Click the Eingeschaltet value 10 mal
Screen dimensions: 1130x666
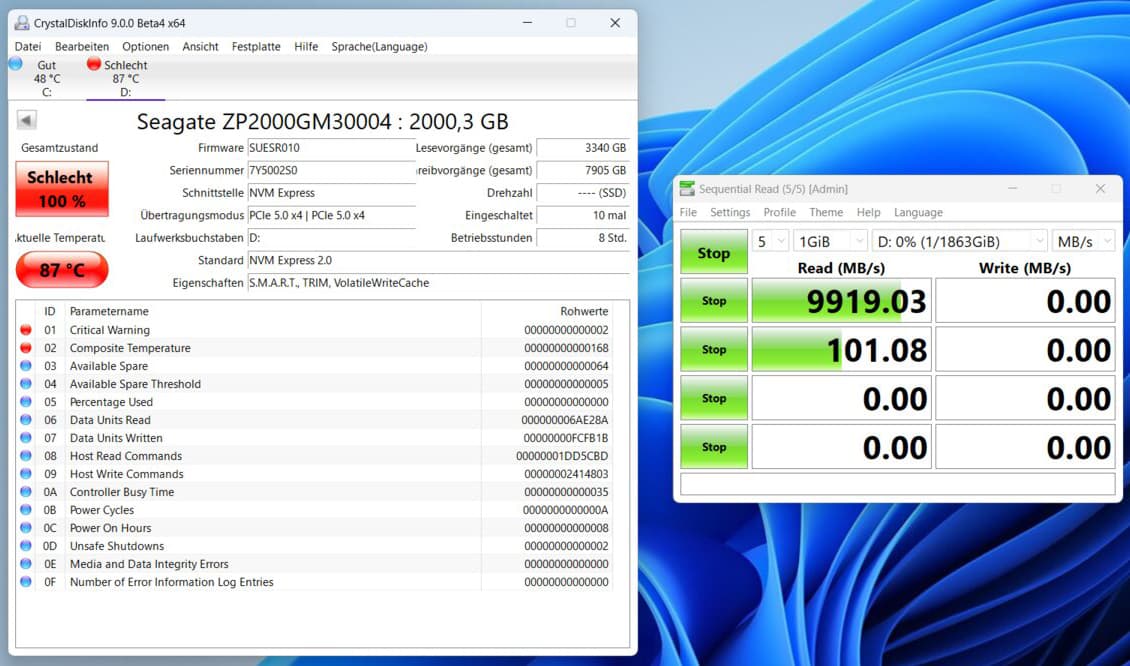coord(583,216)
